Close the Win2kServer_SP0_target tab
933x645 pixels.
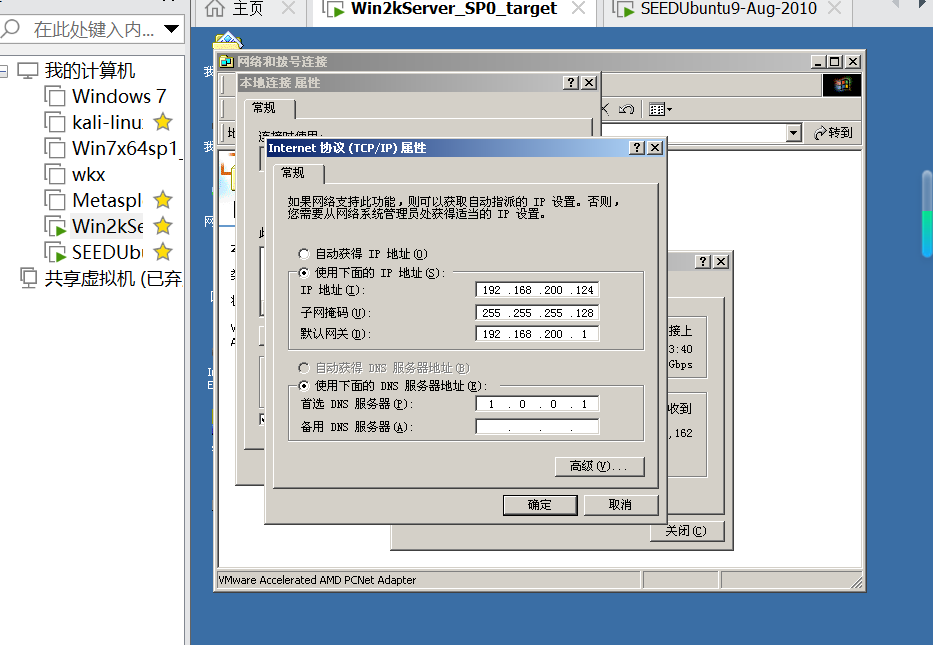[578, 8]
